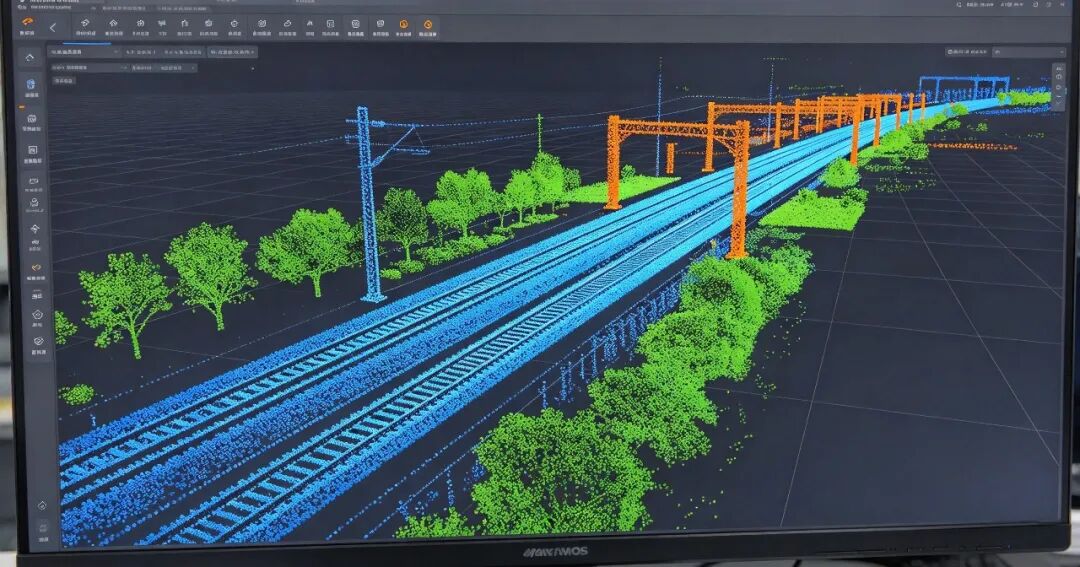Select the sixth left sidebar icon
The height and width of the screenshot is (567, 1080).
click(34, 203)
